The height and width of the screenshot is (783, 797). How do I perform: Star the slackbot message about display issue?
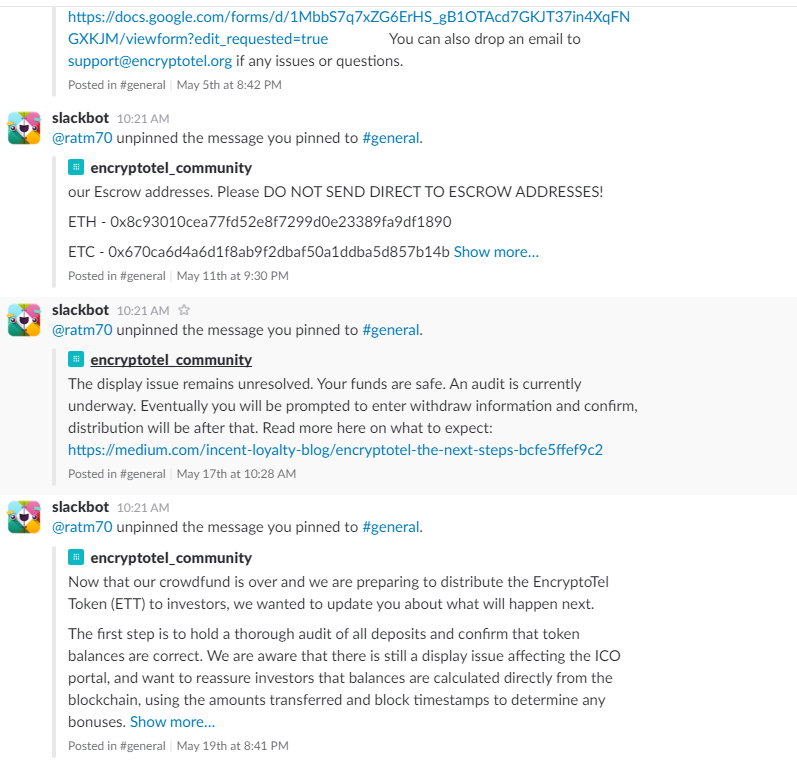click(x=184, y=310)
